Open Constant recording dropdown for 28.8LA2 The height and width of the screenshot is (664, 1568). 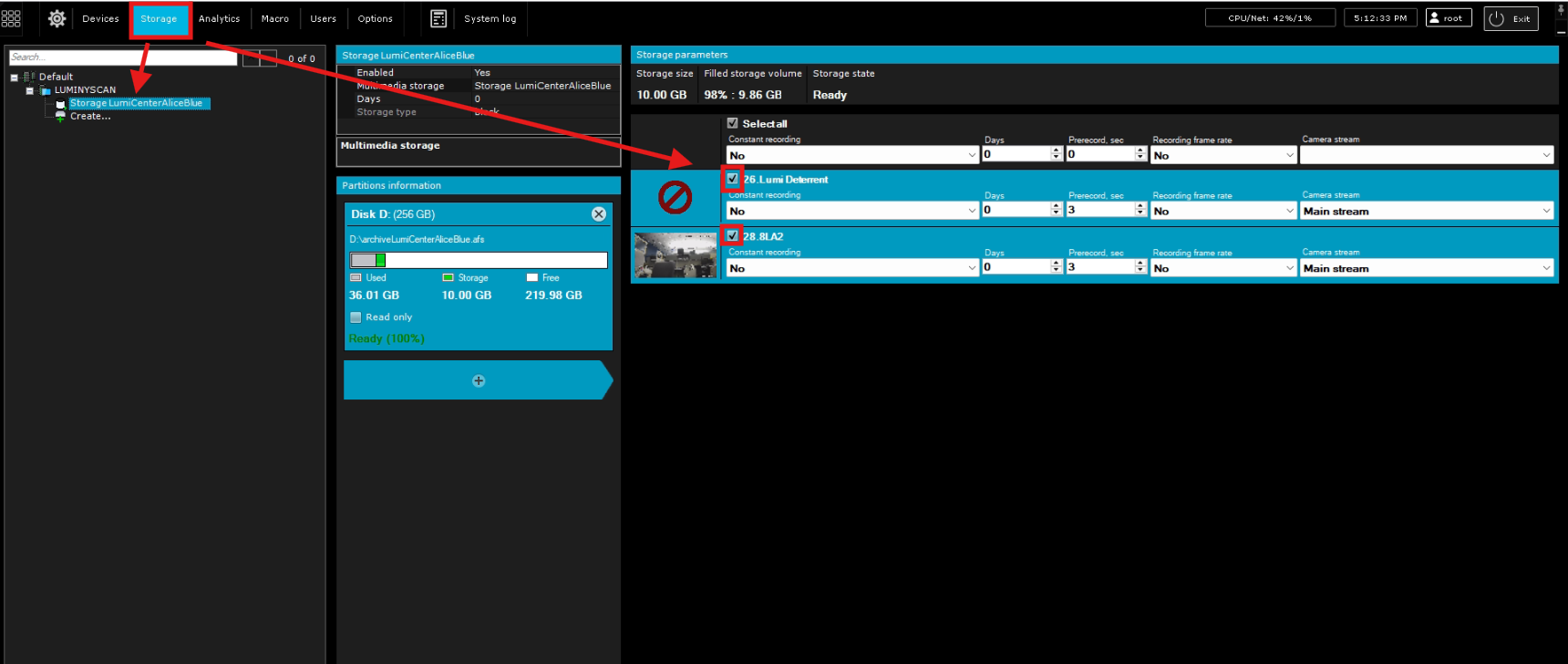coord(852,268)
